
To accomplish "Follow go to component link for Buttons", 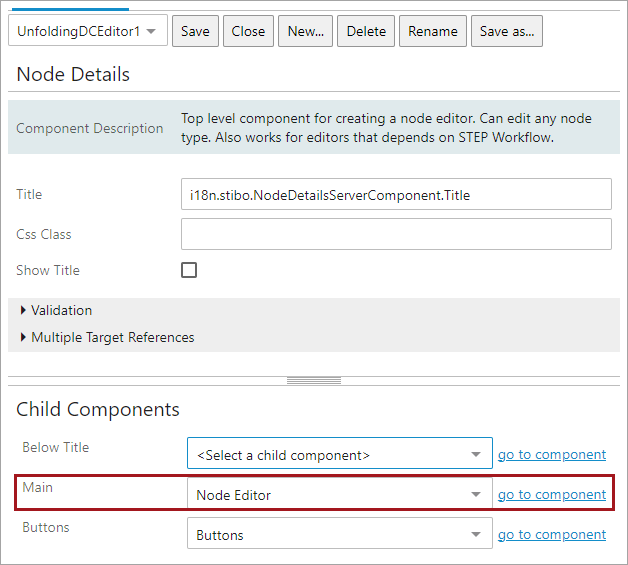I will 551,535.
